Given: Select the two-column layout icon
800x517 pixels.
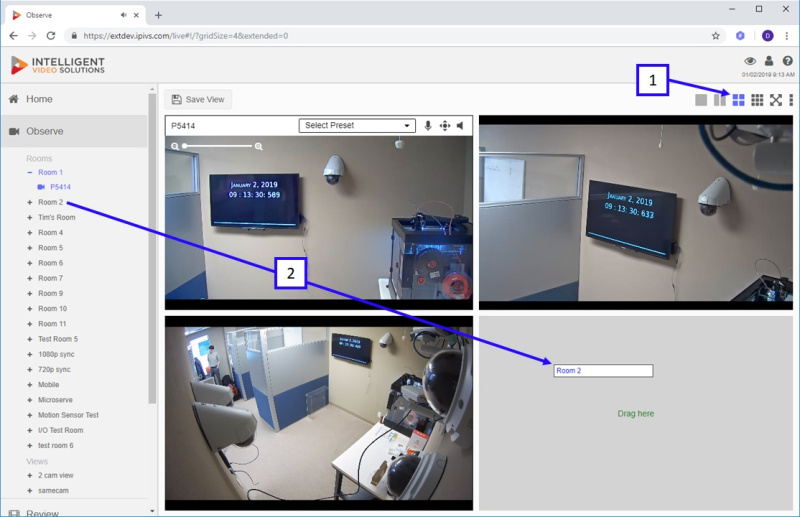Looking at the screenshot, I should tap(719, 100).
